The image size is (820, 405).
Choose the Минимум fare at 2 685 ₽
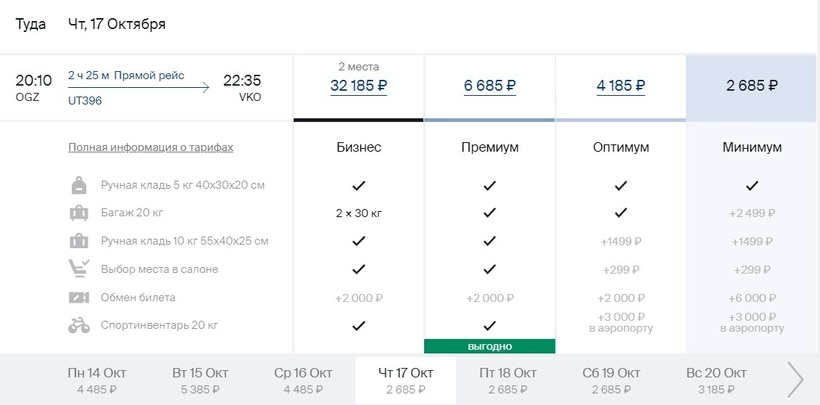(x=752, y=85)
